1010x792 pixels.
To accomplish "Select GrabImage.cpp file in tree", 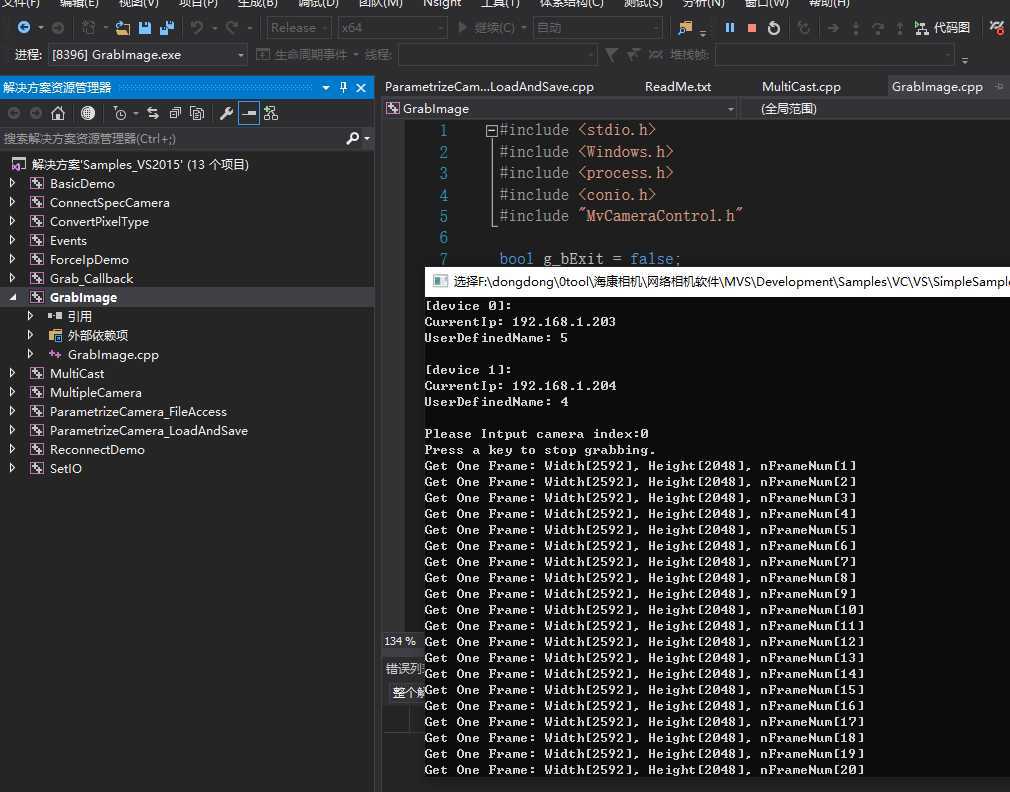I will (x=113, y=355).
